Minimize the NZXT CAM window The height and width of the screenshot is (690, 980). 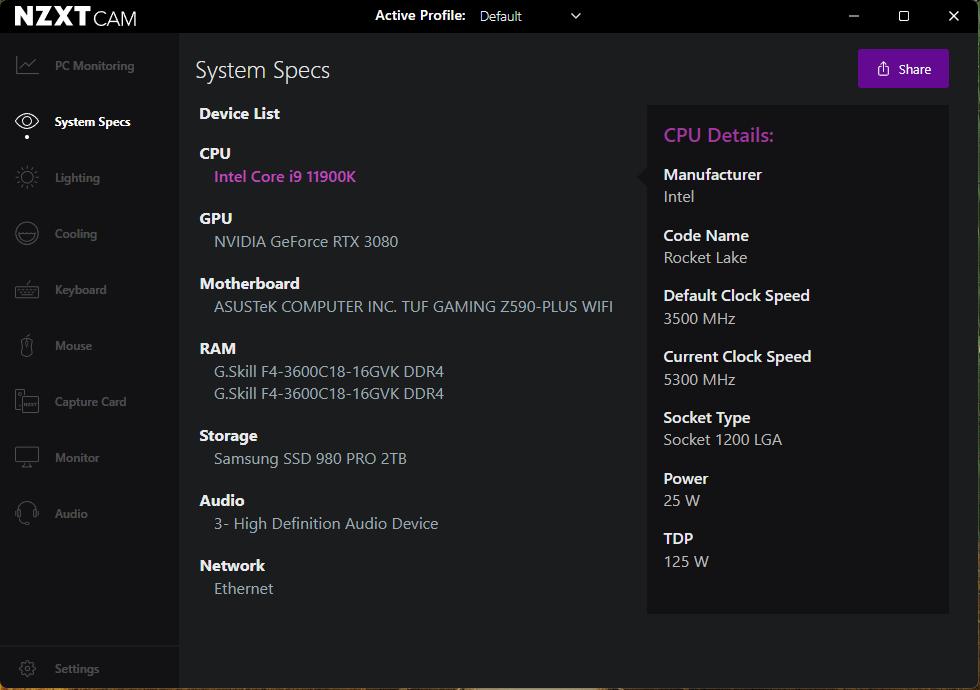coord(854,16)
